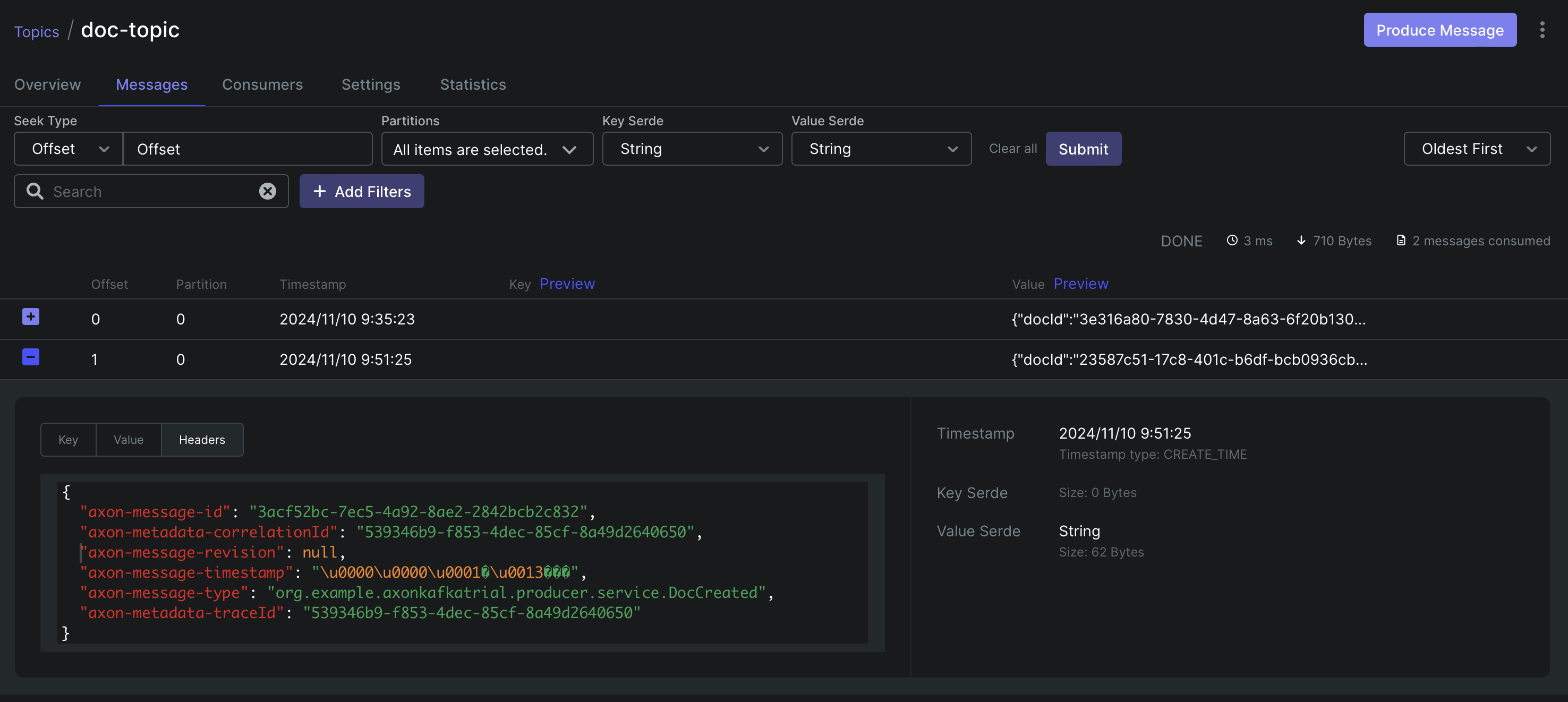Click the Produce Message button
The width and height of the screenshot is (1568, 702).
click(1439, 30)
